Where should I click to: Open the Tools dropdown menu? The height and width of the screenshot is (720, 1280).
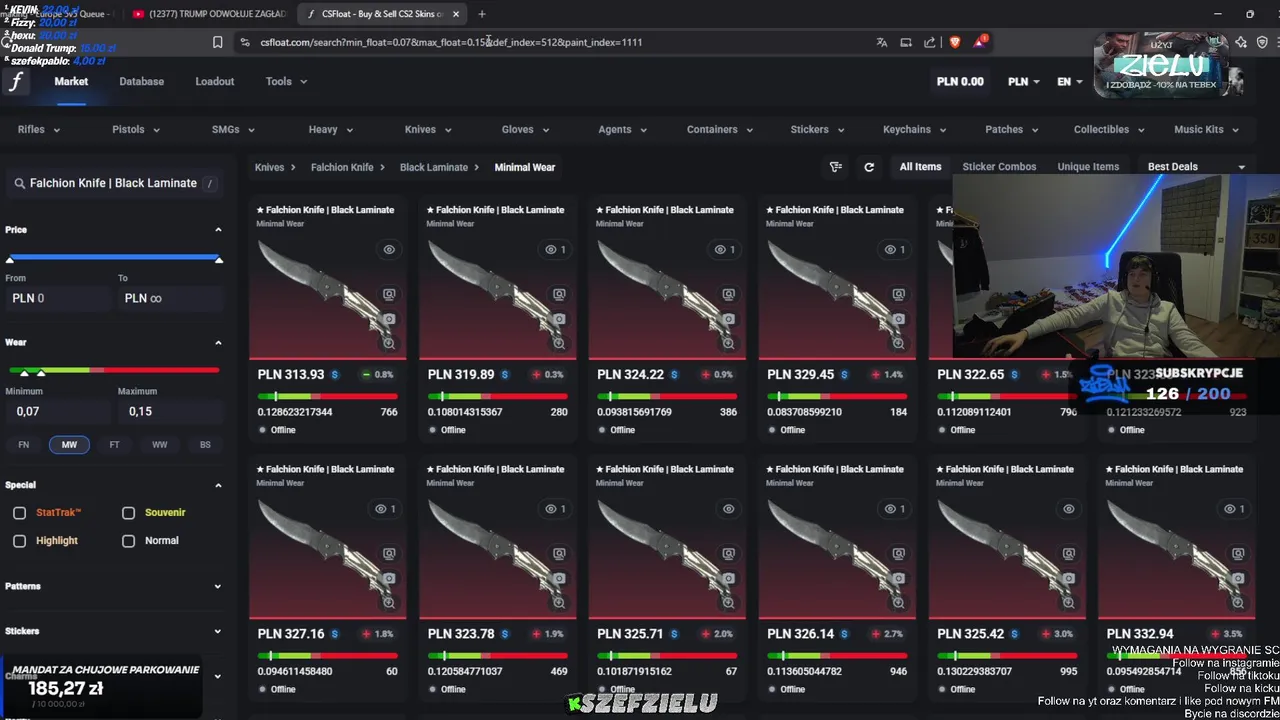click(286, 82)
